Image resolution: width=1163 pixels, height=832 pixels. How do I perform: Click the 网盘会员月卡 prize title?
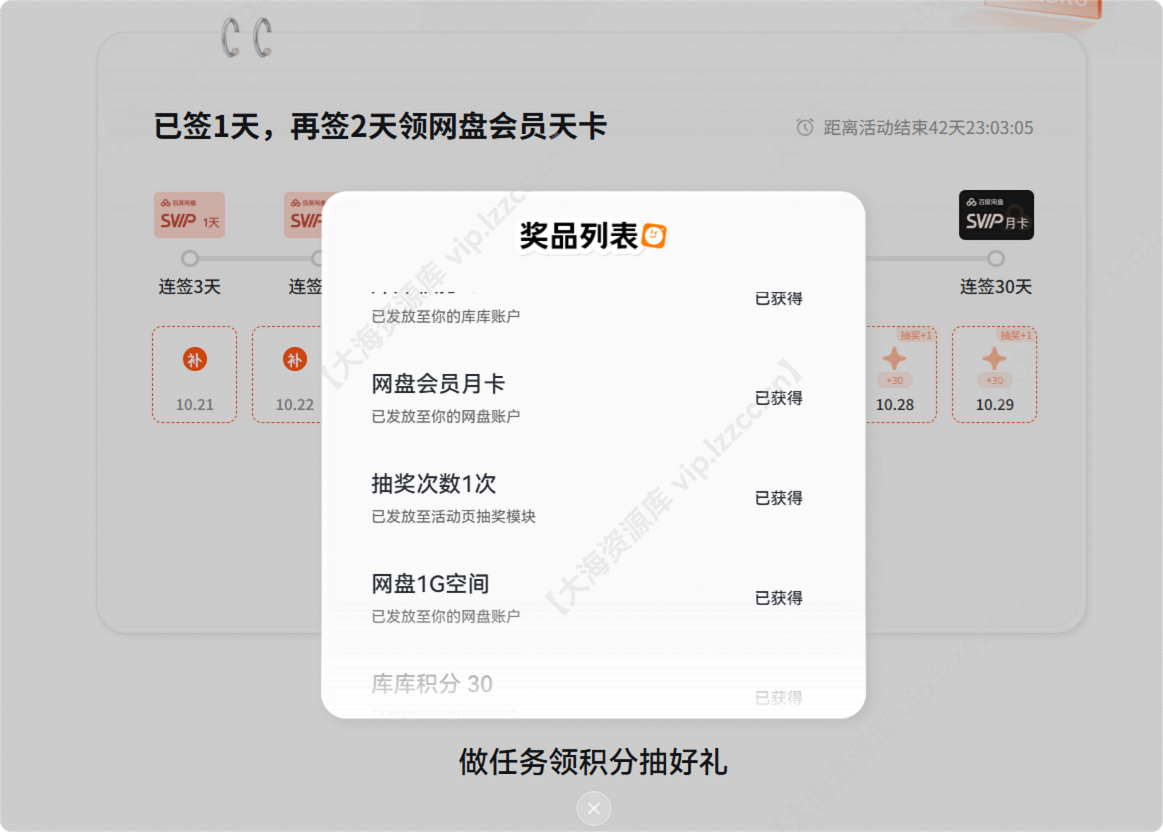point(438,384)
